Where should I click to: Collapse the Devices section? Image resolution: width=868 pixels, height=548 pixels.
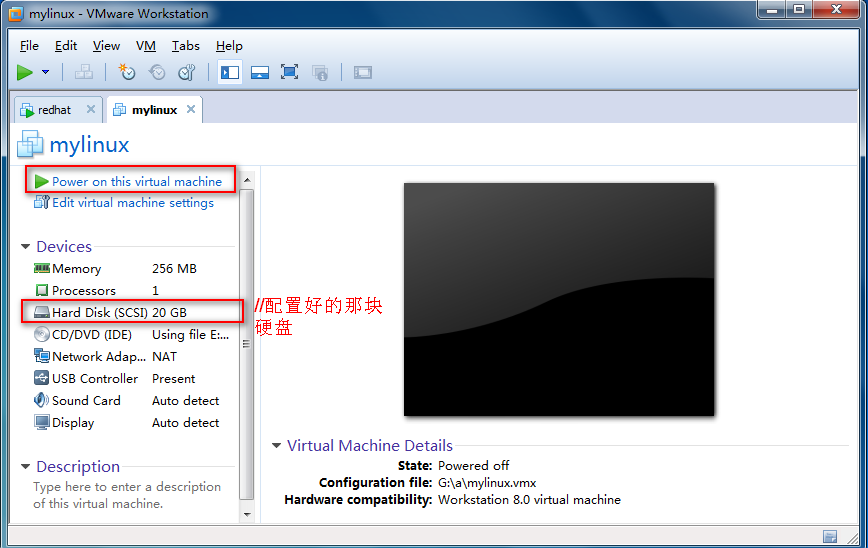pos(25,246)
